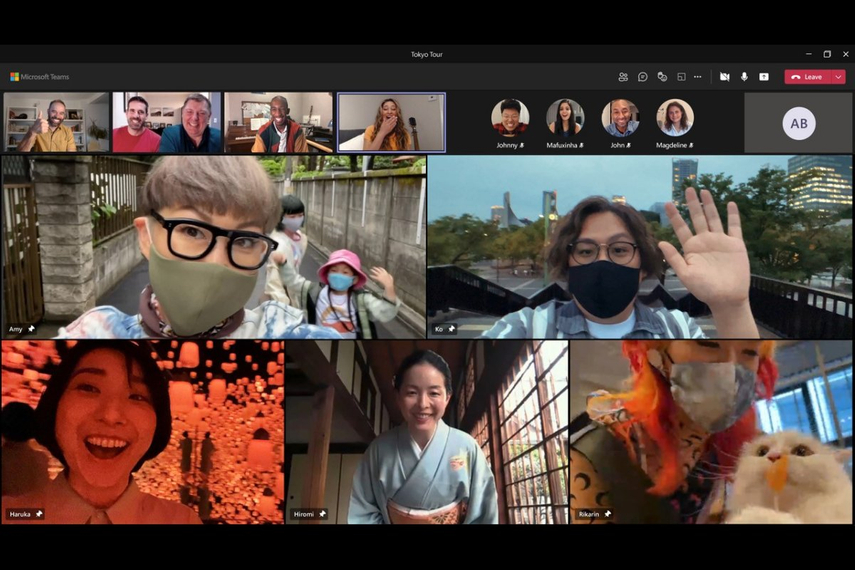Open the participants list icon

(x=623, y=77)
